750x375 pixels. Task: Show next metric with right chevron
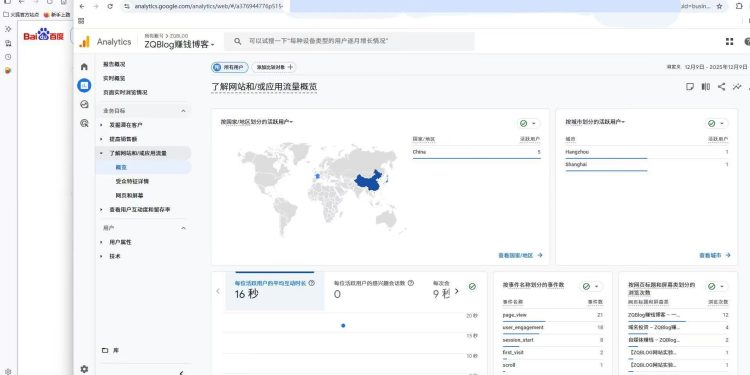[x=456, y=291]
